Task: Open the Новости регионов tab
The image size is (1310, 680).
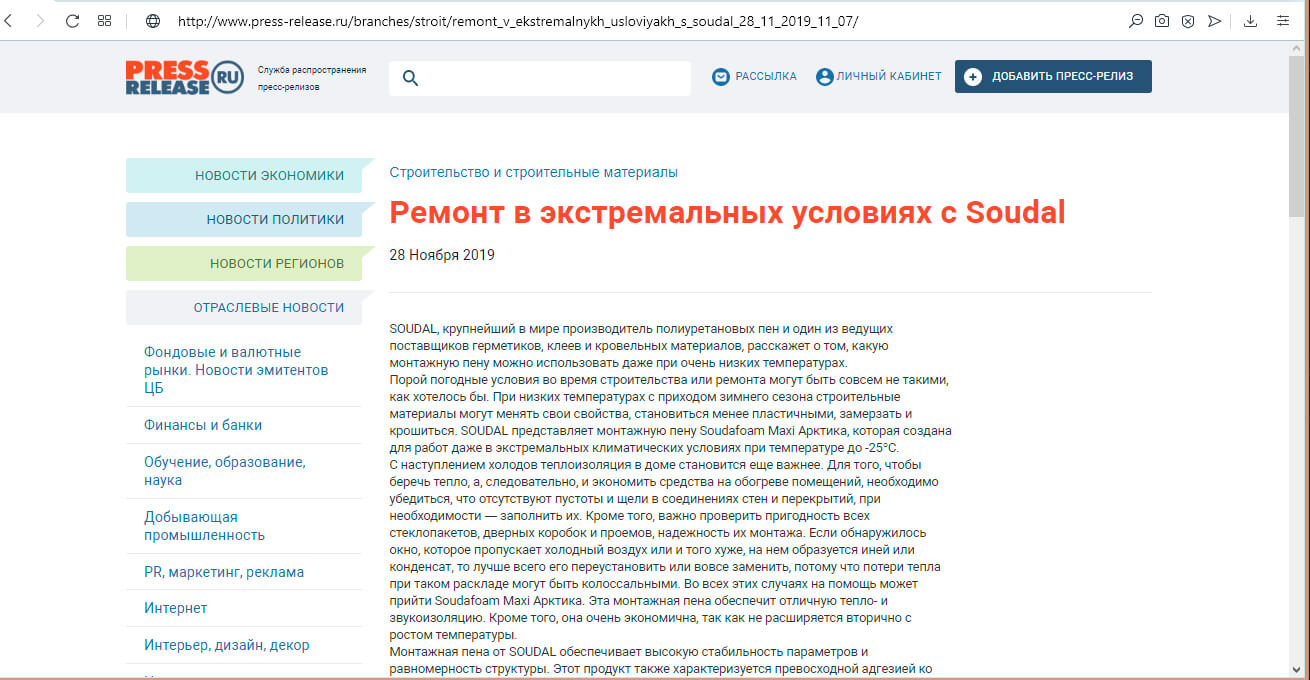Action: [244, 263]
